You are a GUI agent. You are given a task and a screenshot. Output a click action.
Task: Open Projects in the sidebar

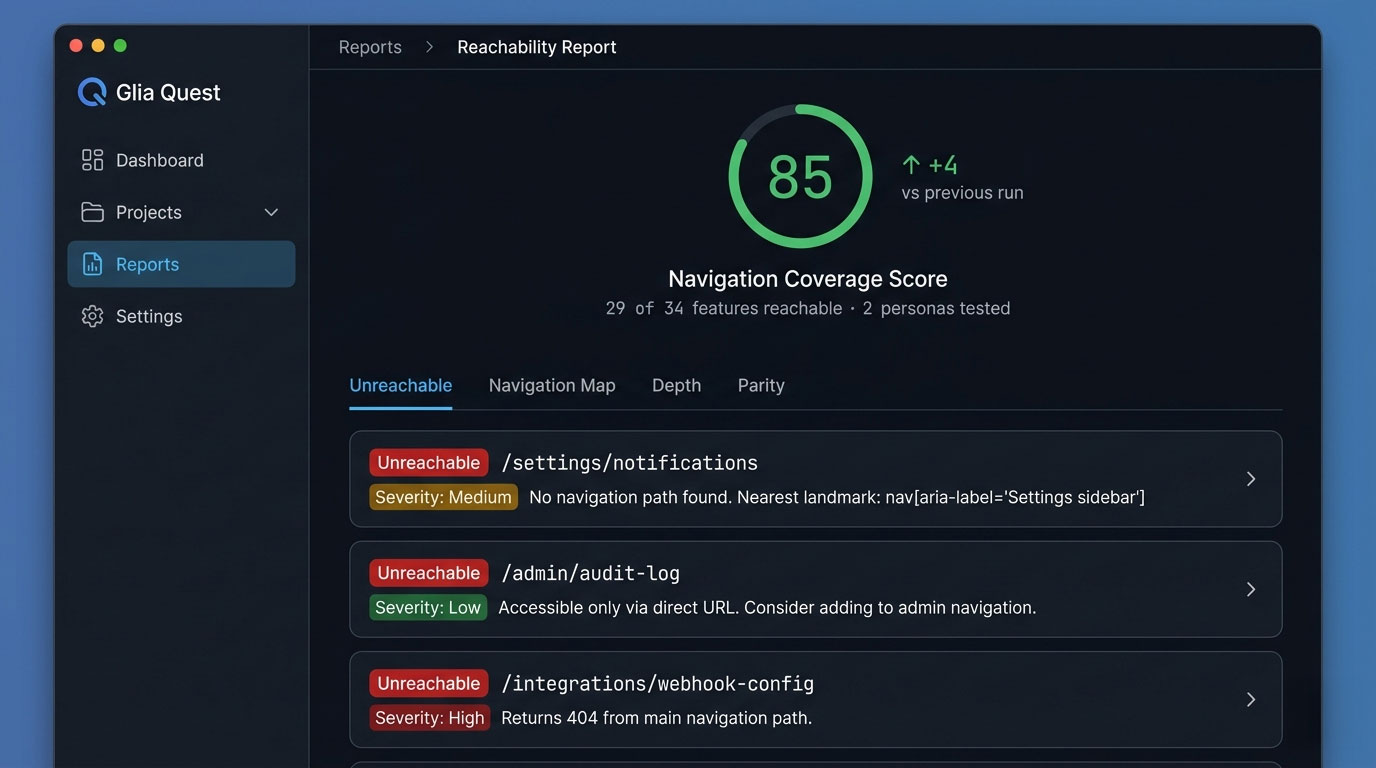tap(181, 212)
